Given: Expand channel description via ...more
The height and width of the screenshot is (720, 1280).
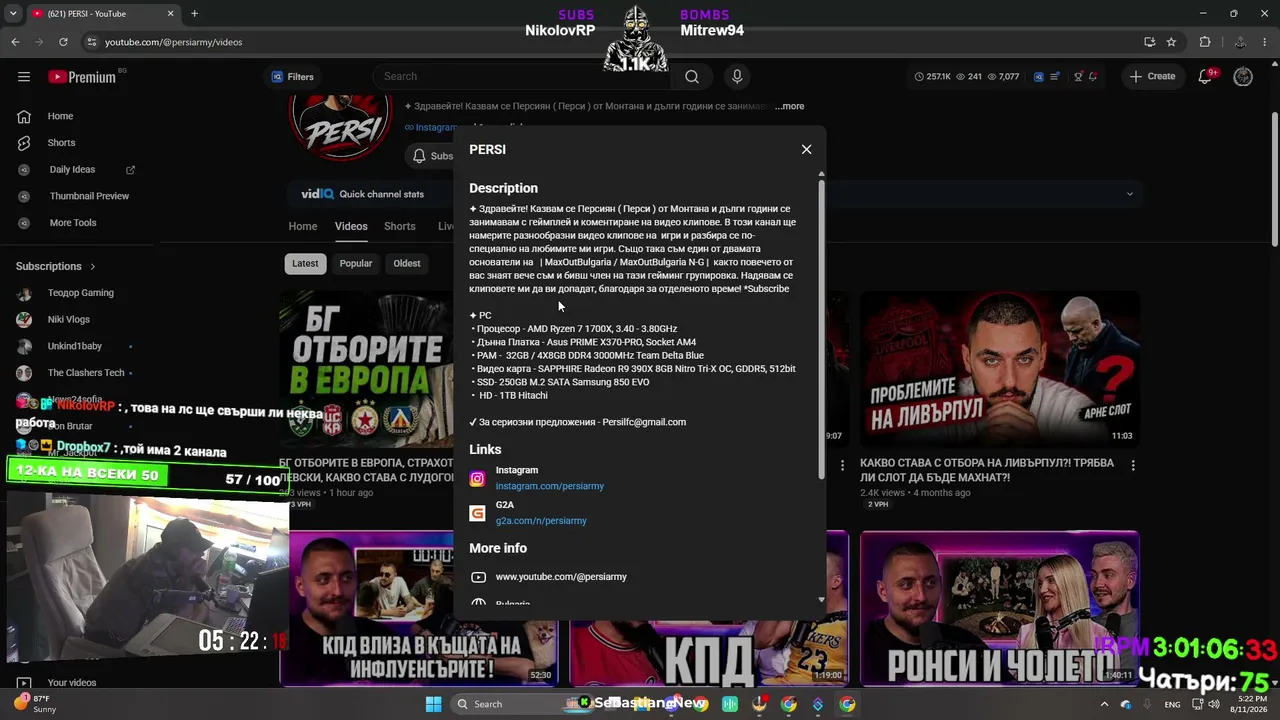Looking at the screenshot, I should pos(789,106).
